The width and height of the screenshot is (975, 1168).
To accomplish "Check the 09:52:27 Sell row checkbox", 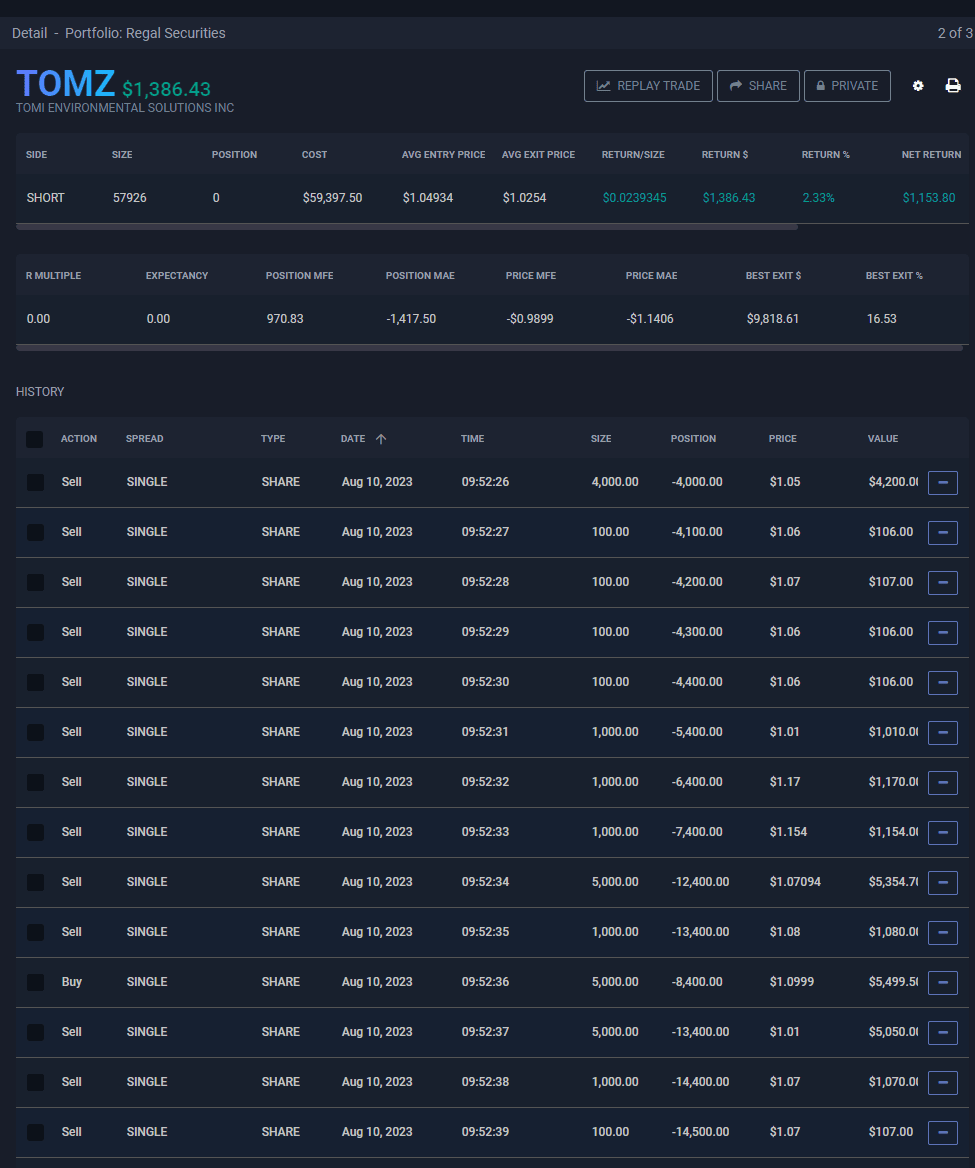I will (35, 532).
